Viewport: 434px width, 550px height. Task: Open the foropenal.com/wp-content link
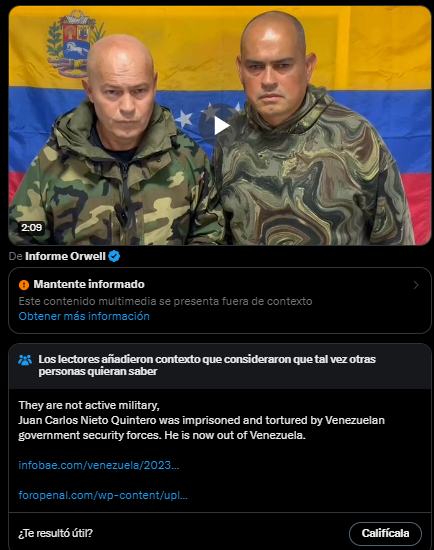click(103, 495)
